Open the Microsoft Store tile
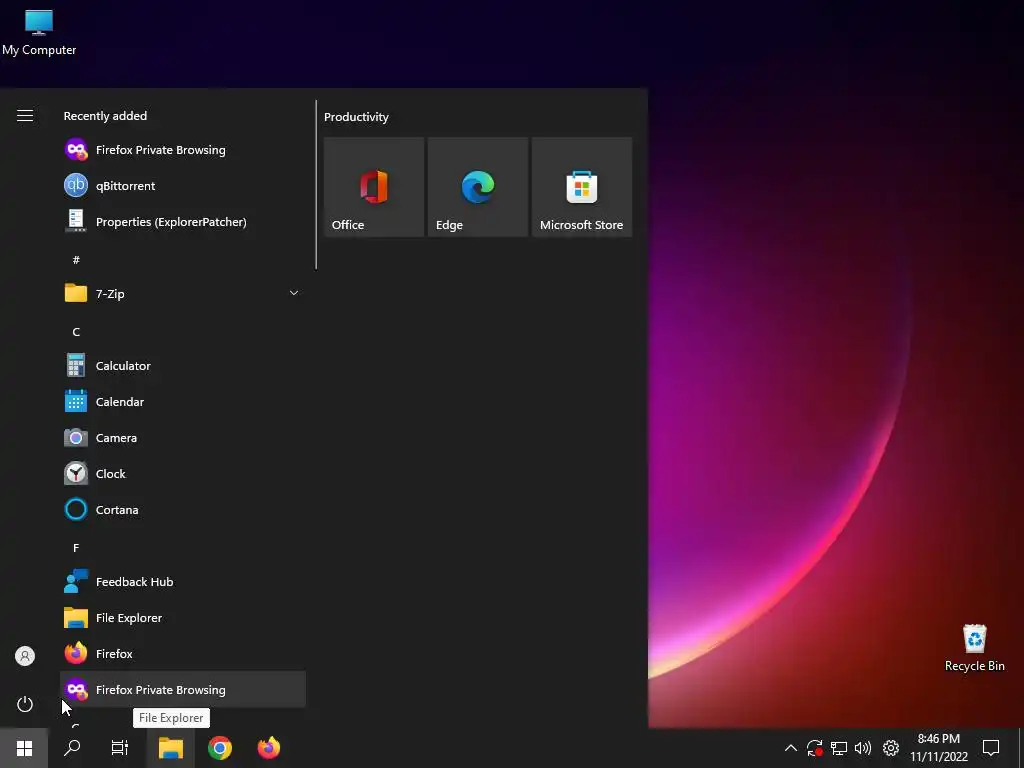Image resolution: width=1024 pixels, height=768 pixels. [582, 187]
